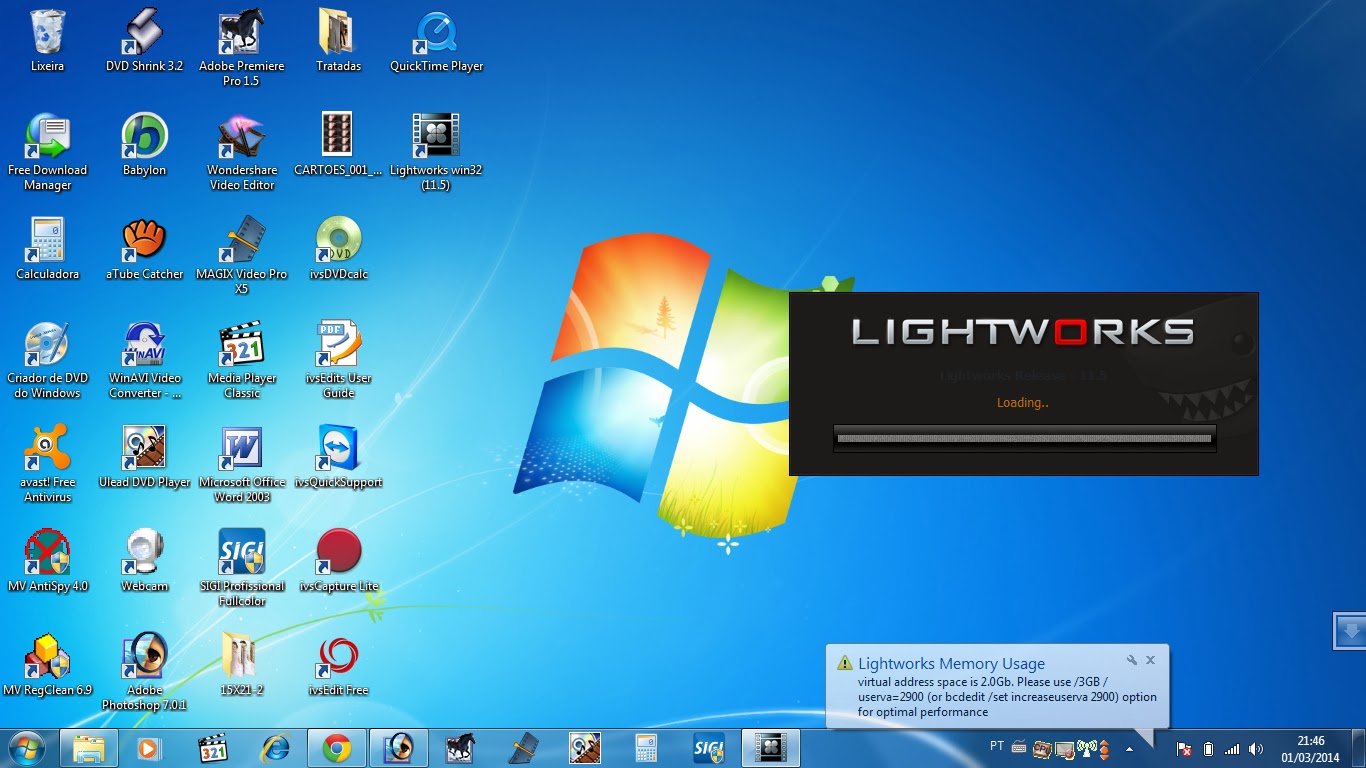Open the Action Center flag icon
1366x768 pixels.
coord(1184,748)
